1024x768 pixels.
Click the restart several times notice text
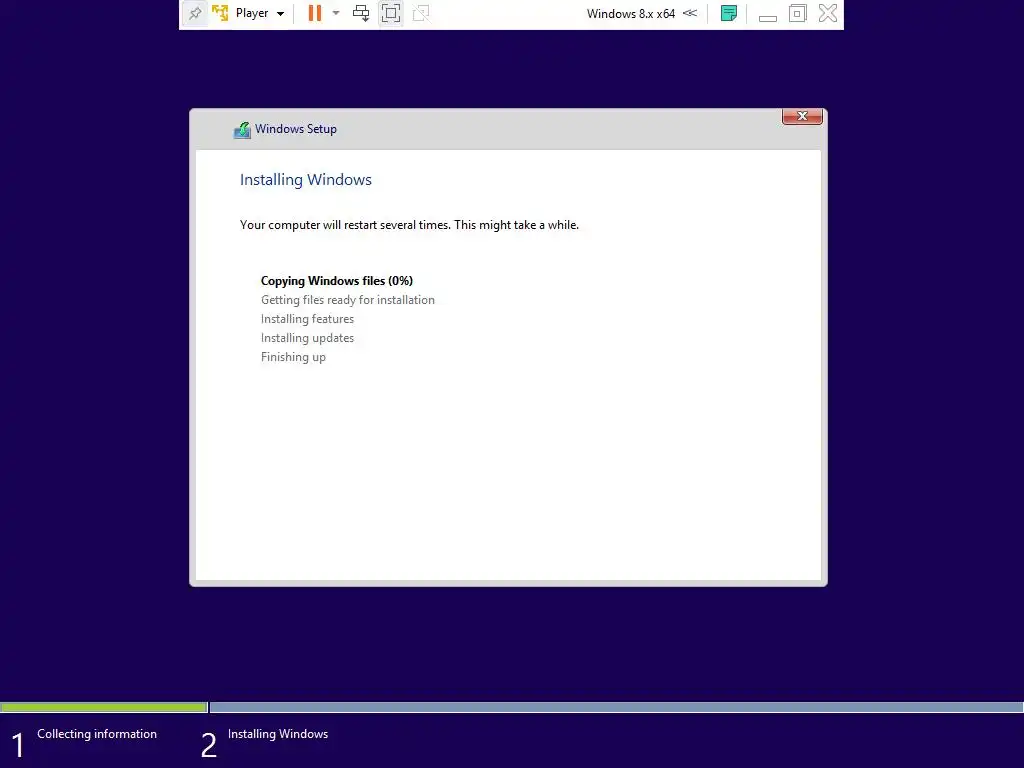click(x=409, y=225)
